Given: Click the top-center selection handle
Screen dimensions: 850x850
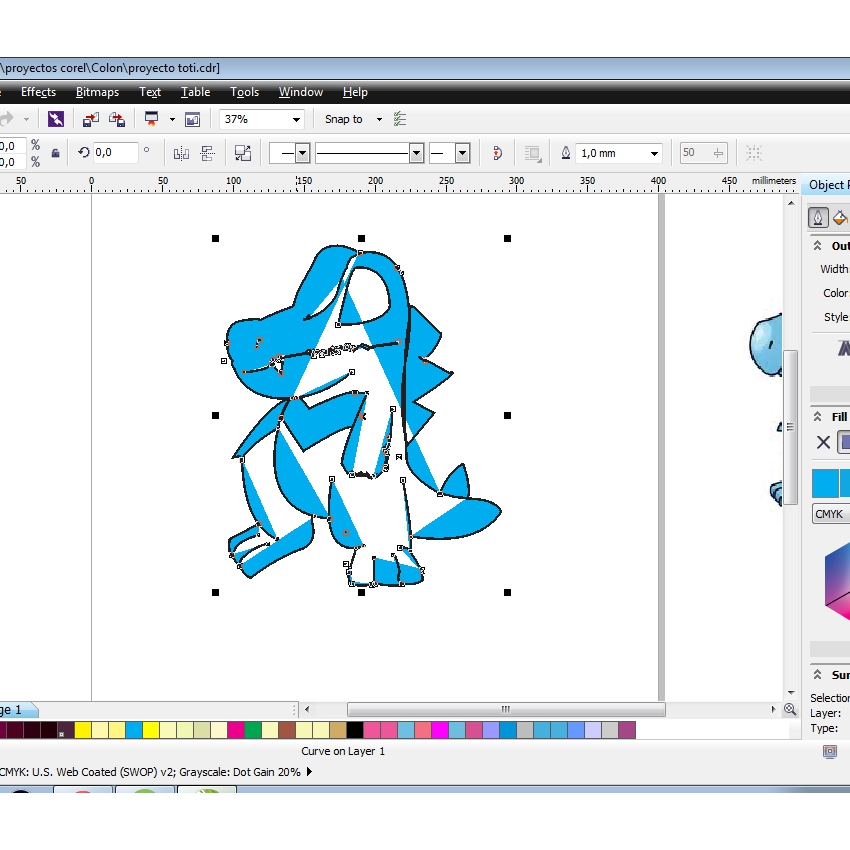Looking at the screenshot, I should coord(362,239).
